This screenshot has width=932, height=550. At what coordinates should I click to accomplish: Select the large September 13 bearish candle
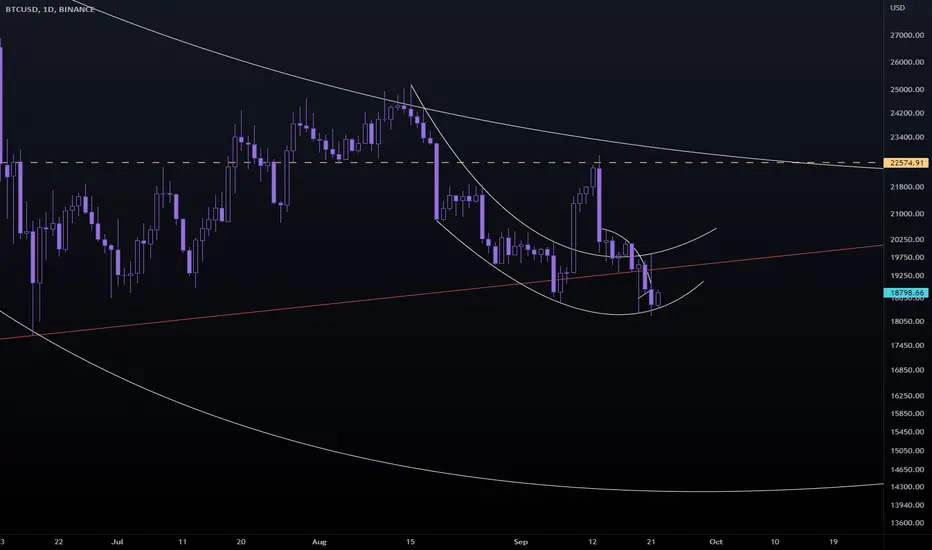click(x=599, y=205)
